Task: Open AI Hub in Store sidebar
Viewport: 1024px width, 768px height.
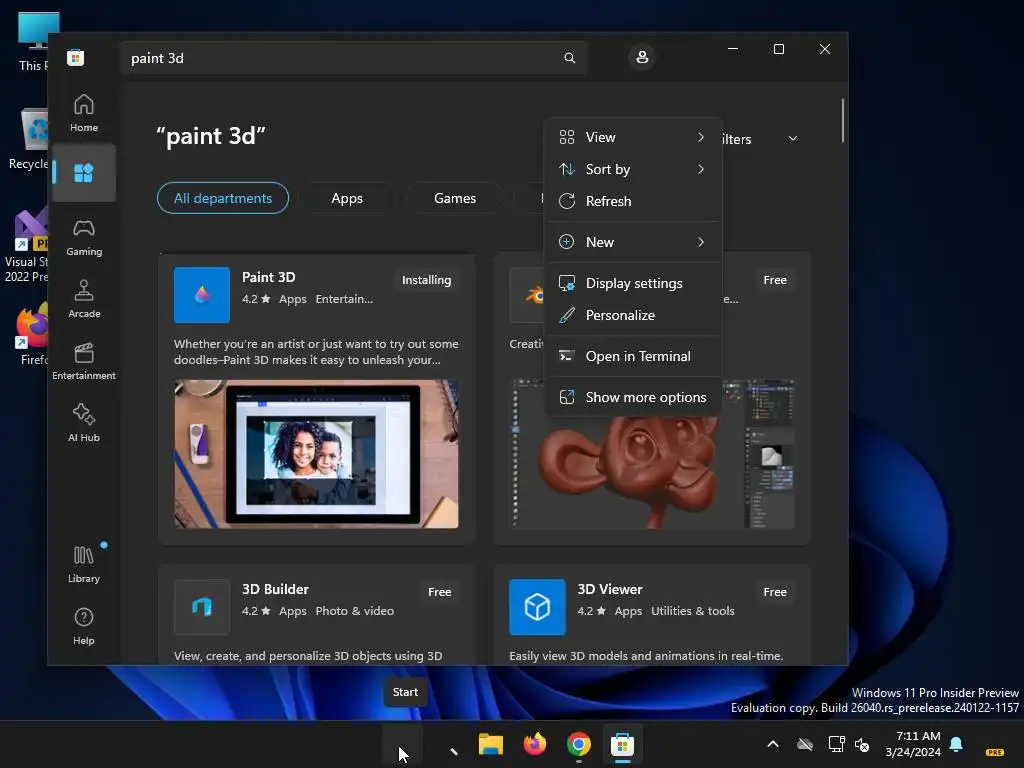Action: coord(84,424)
